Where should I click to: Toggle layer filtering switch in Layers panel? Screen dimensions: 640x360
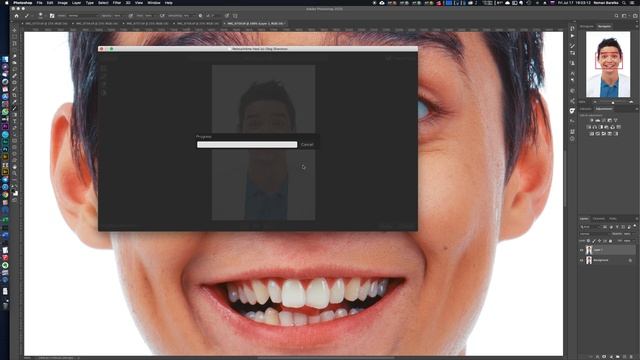click(635, 226)
